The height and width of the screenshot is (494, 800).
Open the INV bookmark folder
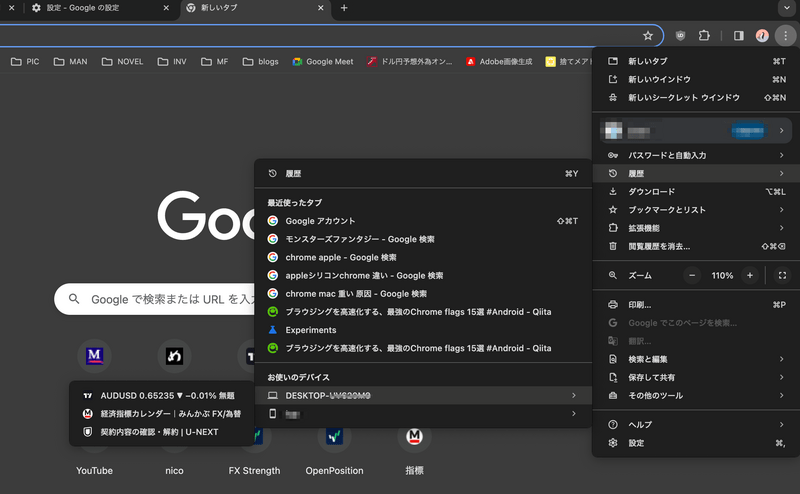point(172,62)
